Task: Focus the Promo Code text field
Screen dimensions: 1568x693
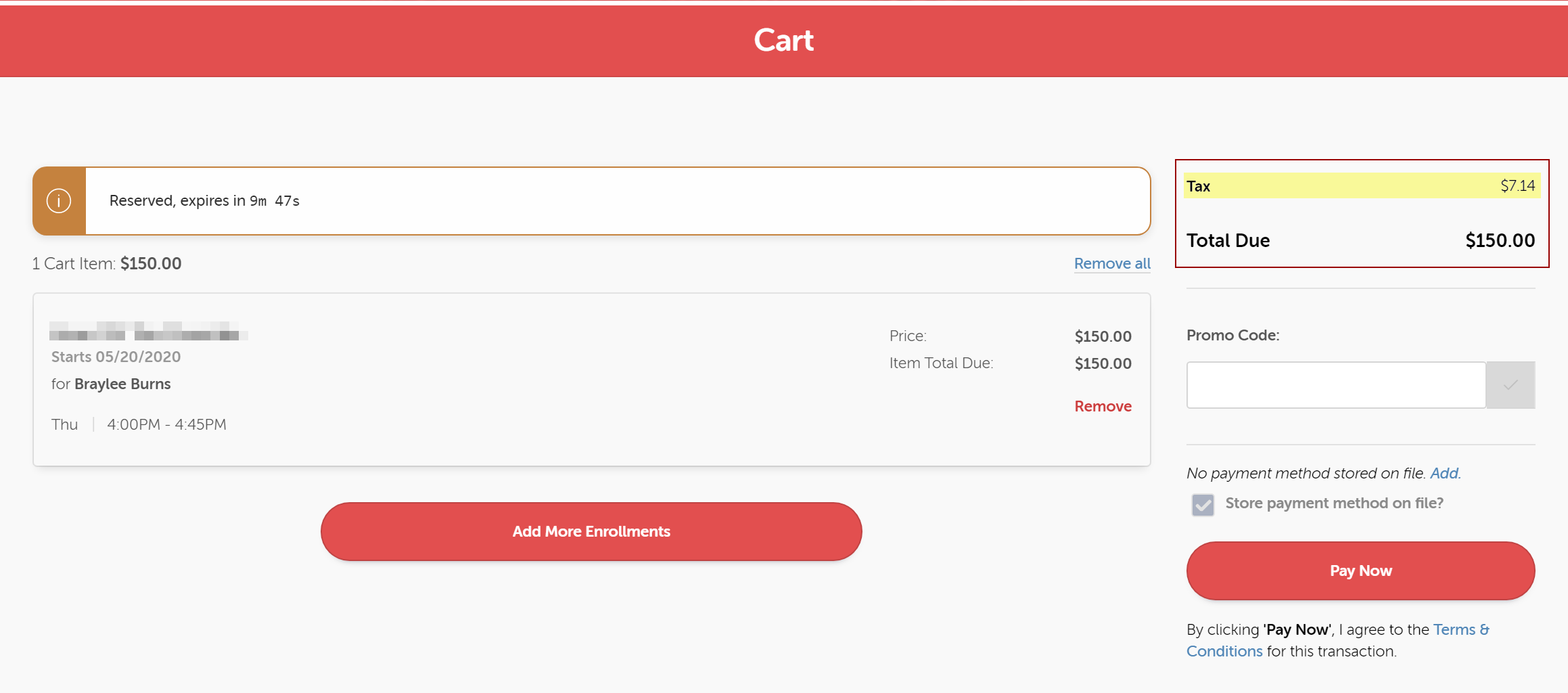Action: point(1335,385)
